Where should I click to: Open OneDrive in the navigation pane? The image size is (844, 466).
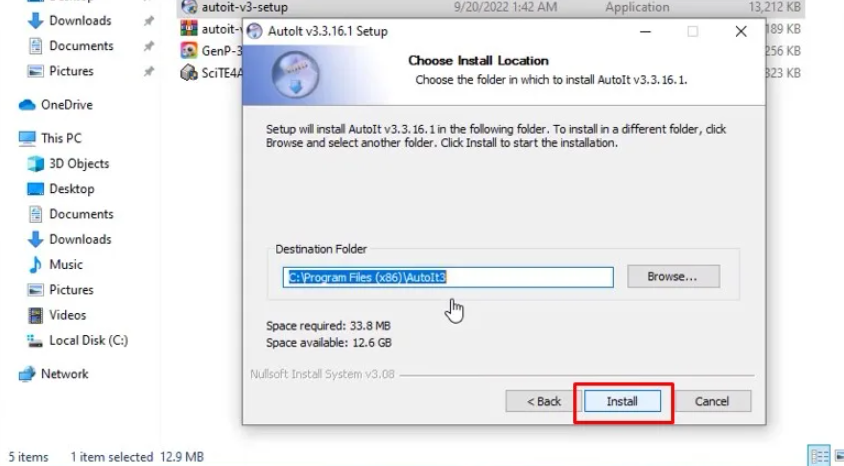click(55, 104)
